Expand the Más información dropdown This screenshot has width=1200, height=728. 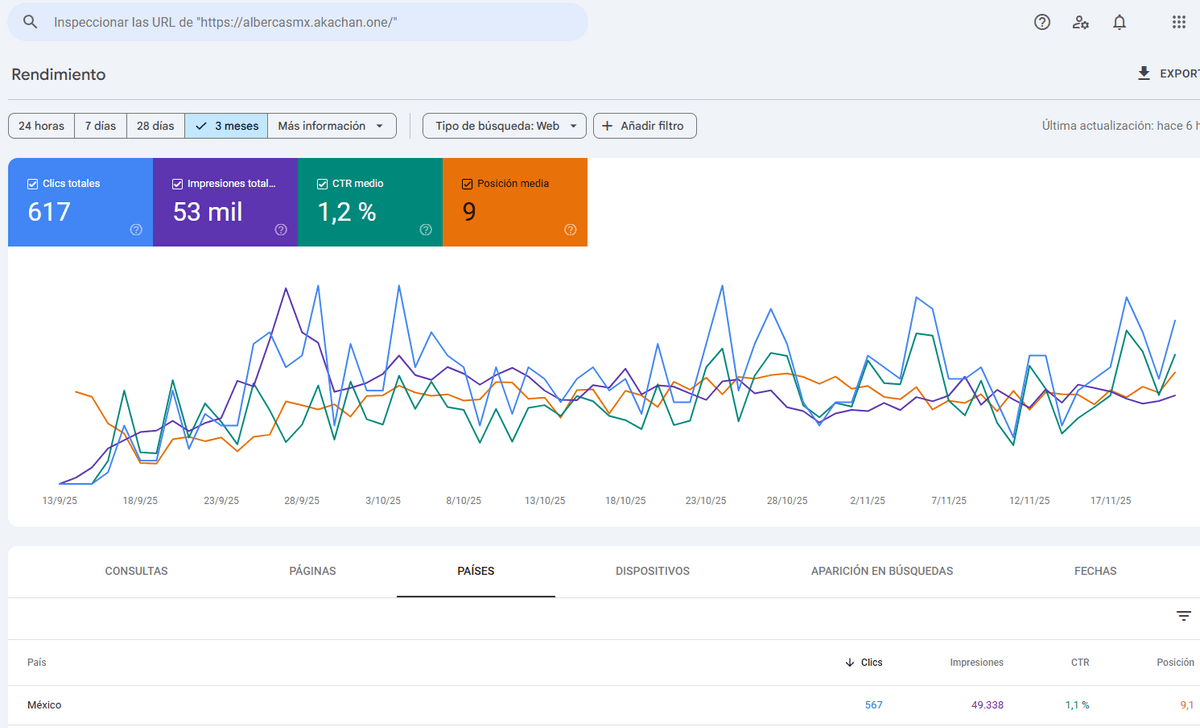[x=332, y=126]
